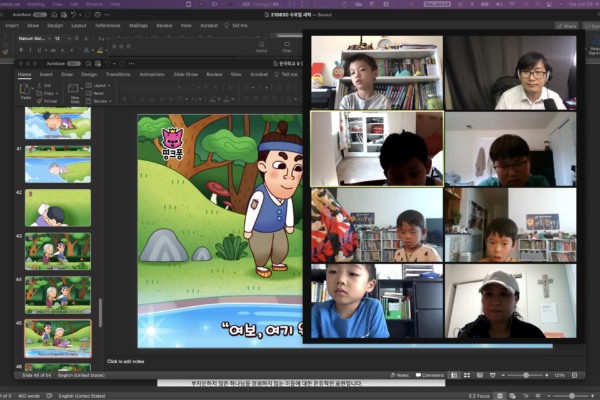The height and width of the screenshot is (400, 600).
Task: Switch PowerPoint to Reading view
Action: pos(479,375)
